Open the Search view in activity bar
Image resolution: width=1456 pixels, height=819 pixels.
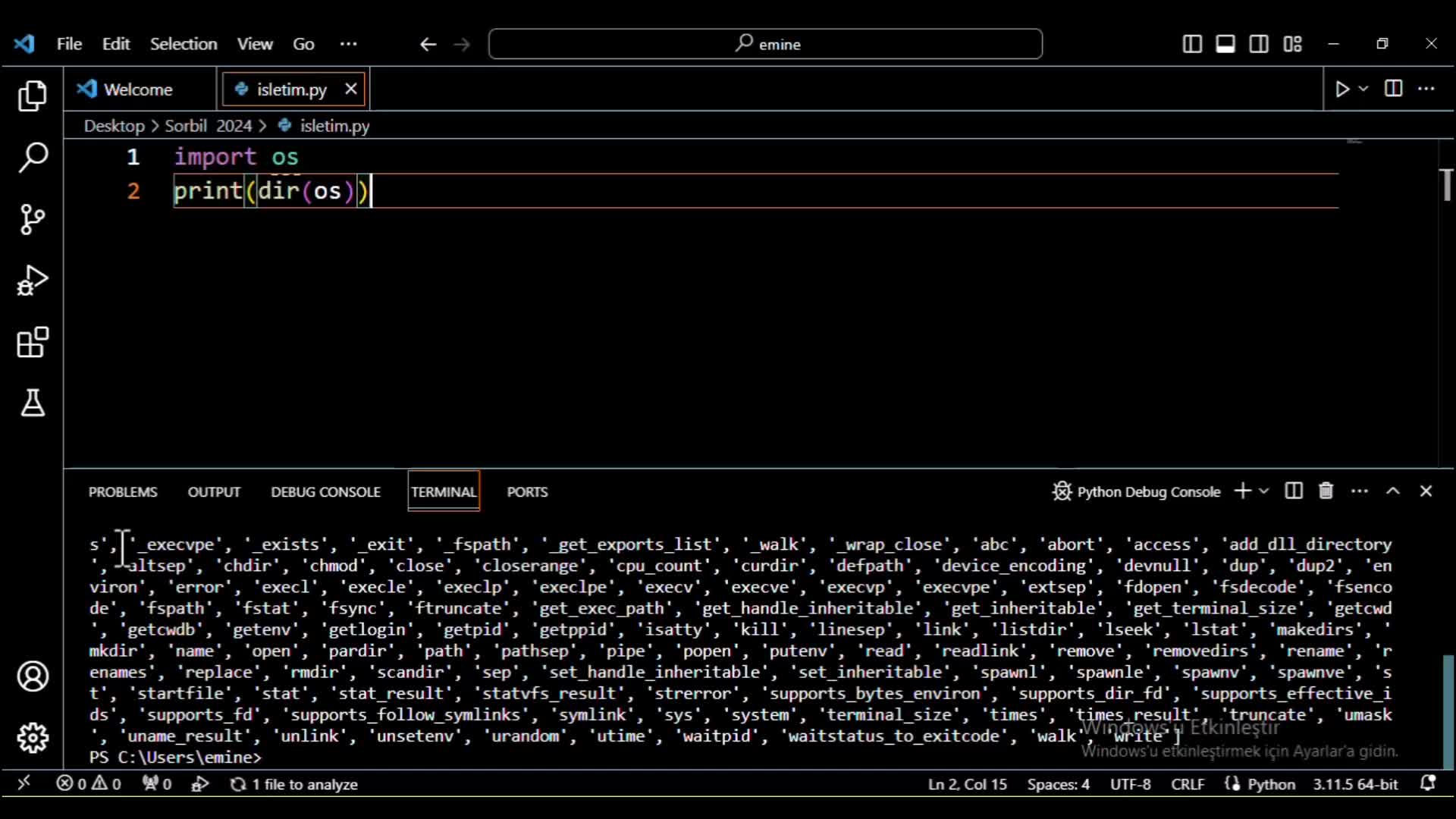(x=33, y=158)
